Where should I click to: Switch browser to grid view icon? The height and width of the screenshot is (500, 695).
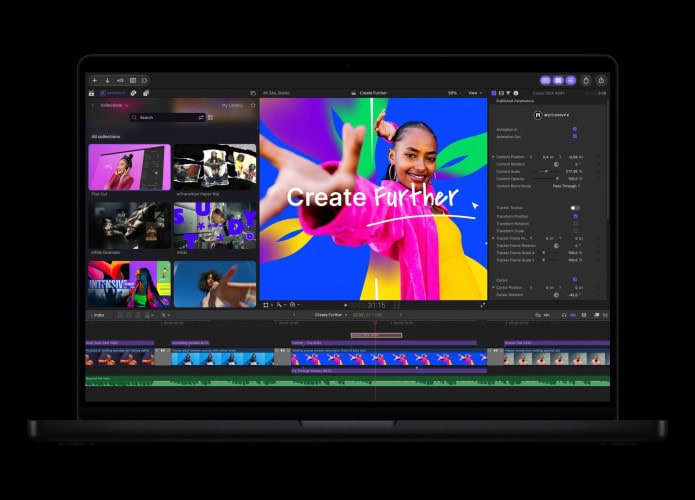[x=211, y=117]
